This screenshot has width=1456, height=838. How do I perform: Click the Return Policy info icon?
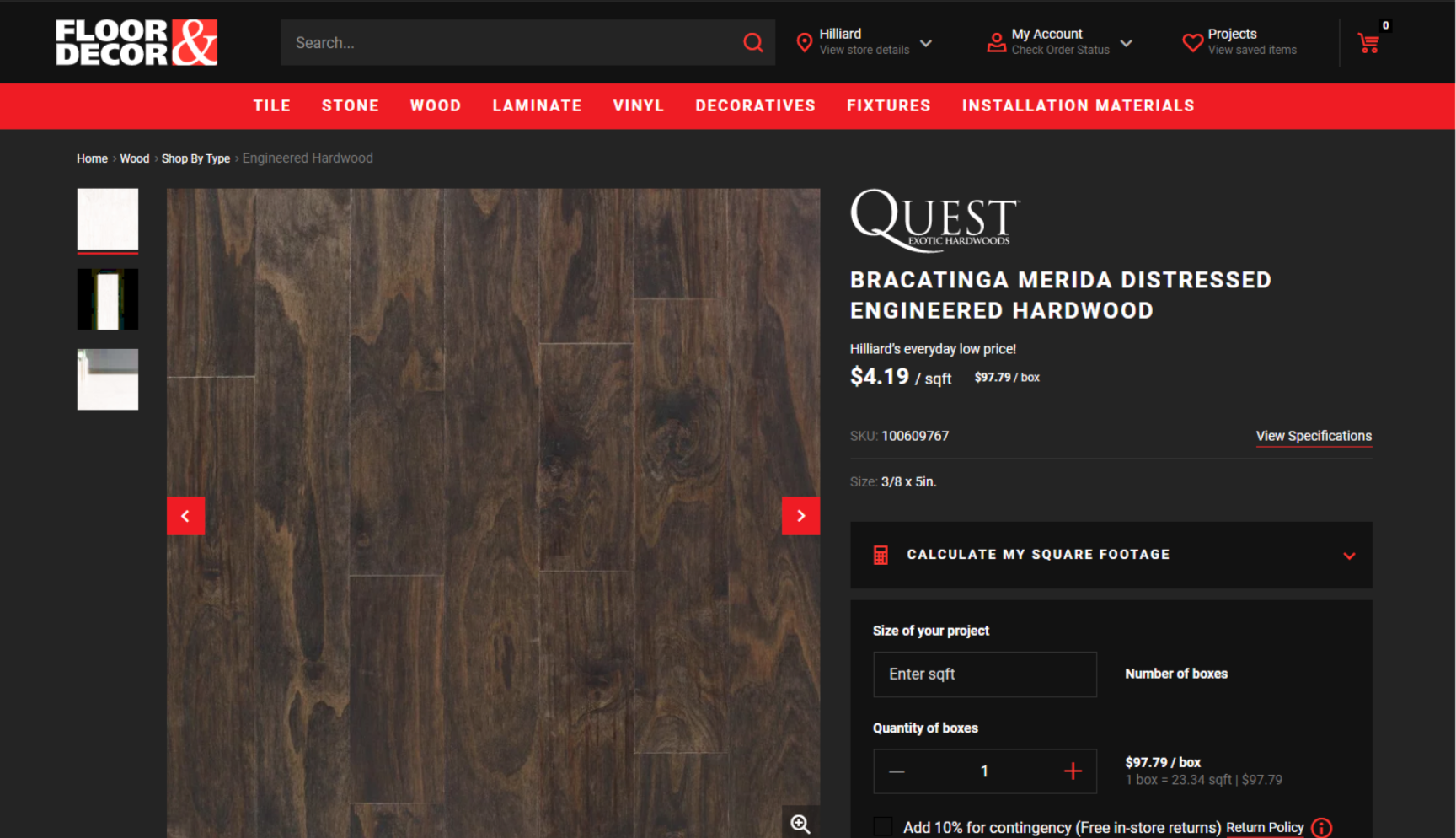coord(1322,828)
